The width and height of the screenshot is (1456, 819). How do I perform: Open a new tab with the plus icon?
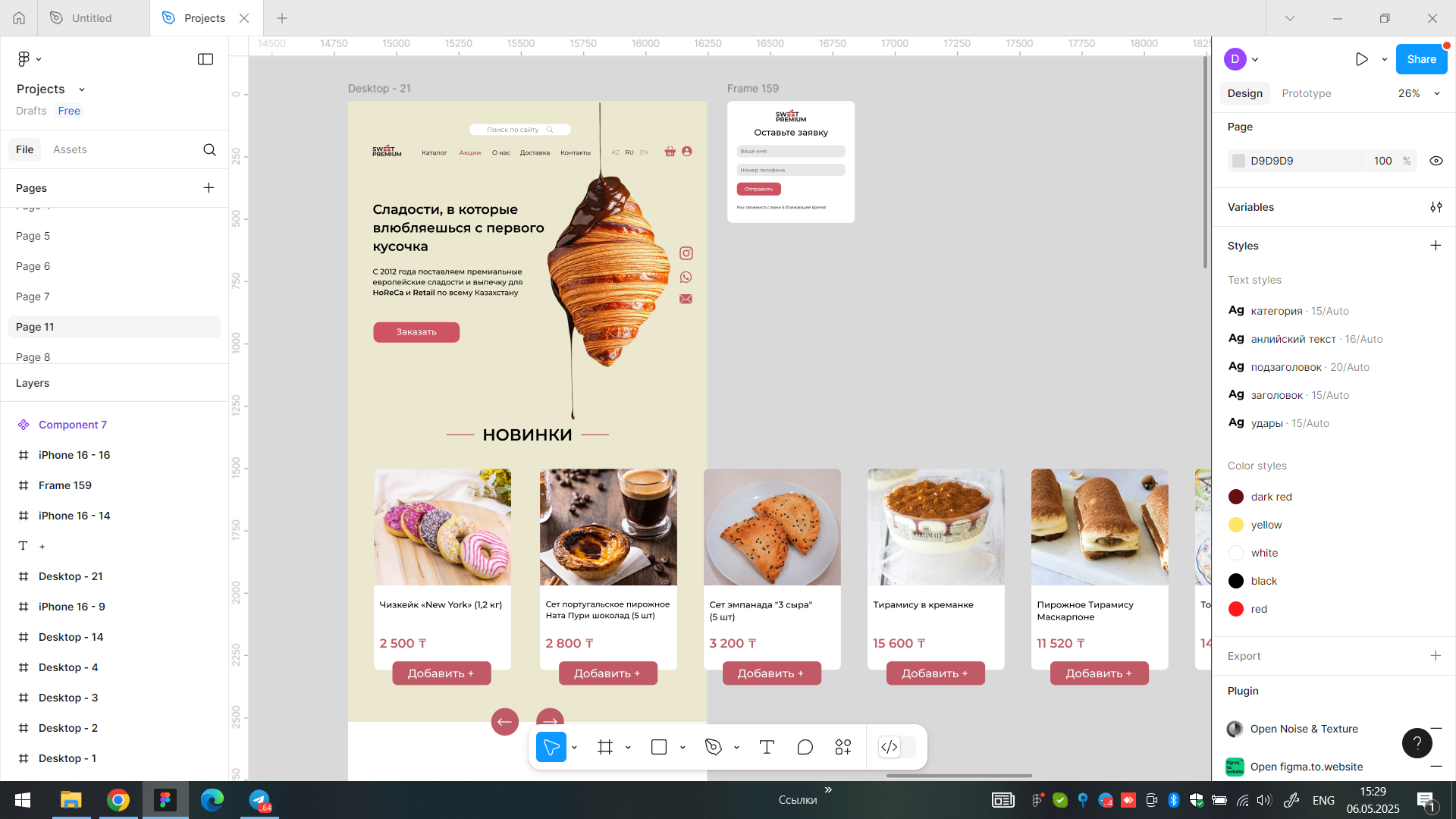click(282, 18)
